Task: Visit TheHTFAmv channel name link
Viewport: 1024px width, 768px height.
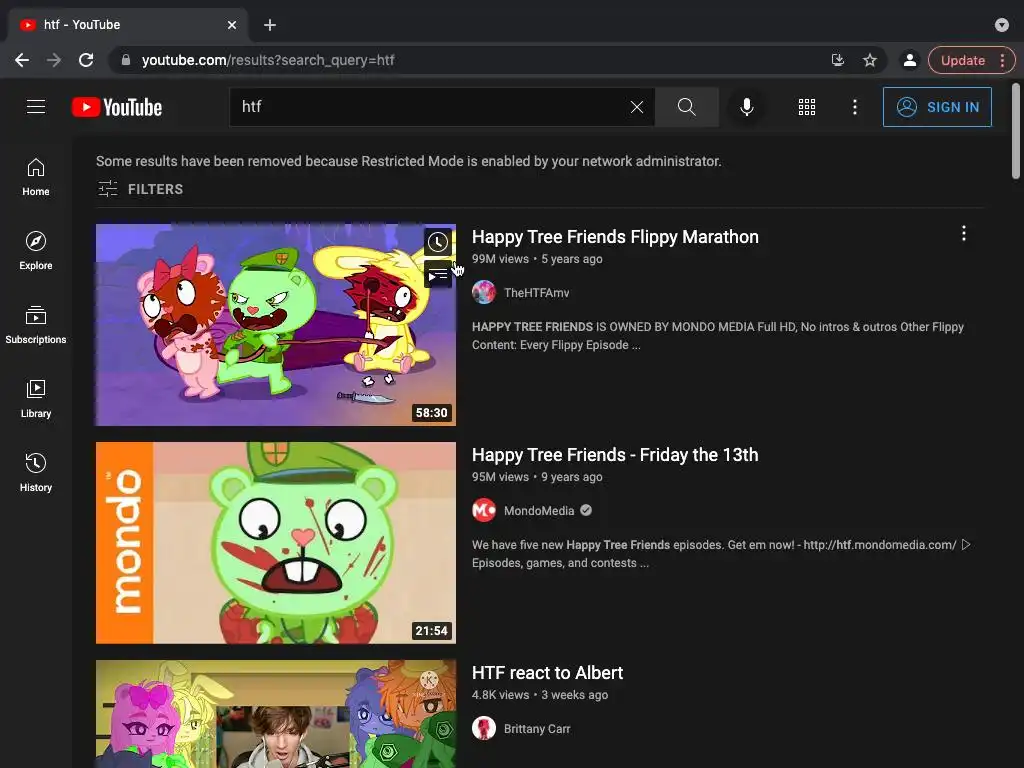Action: (x=536, y=293)
